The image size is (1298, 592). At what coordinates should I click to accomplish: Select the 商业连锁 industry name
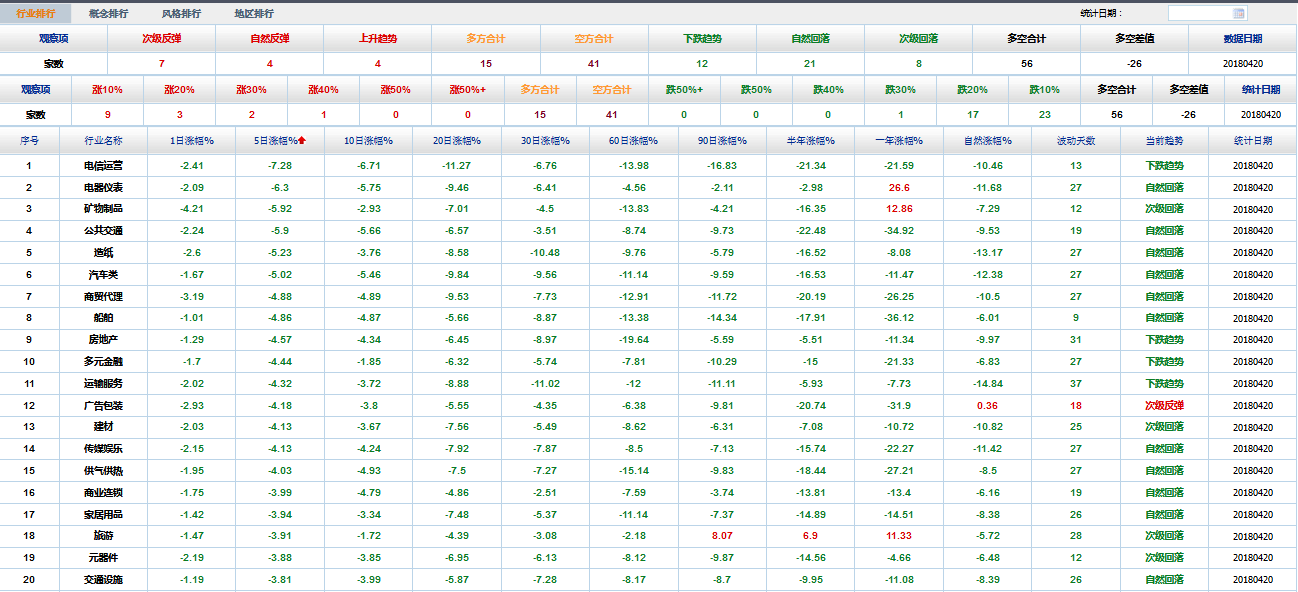coord(103,493)
